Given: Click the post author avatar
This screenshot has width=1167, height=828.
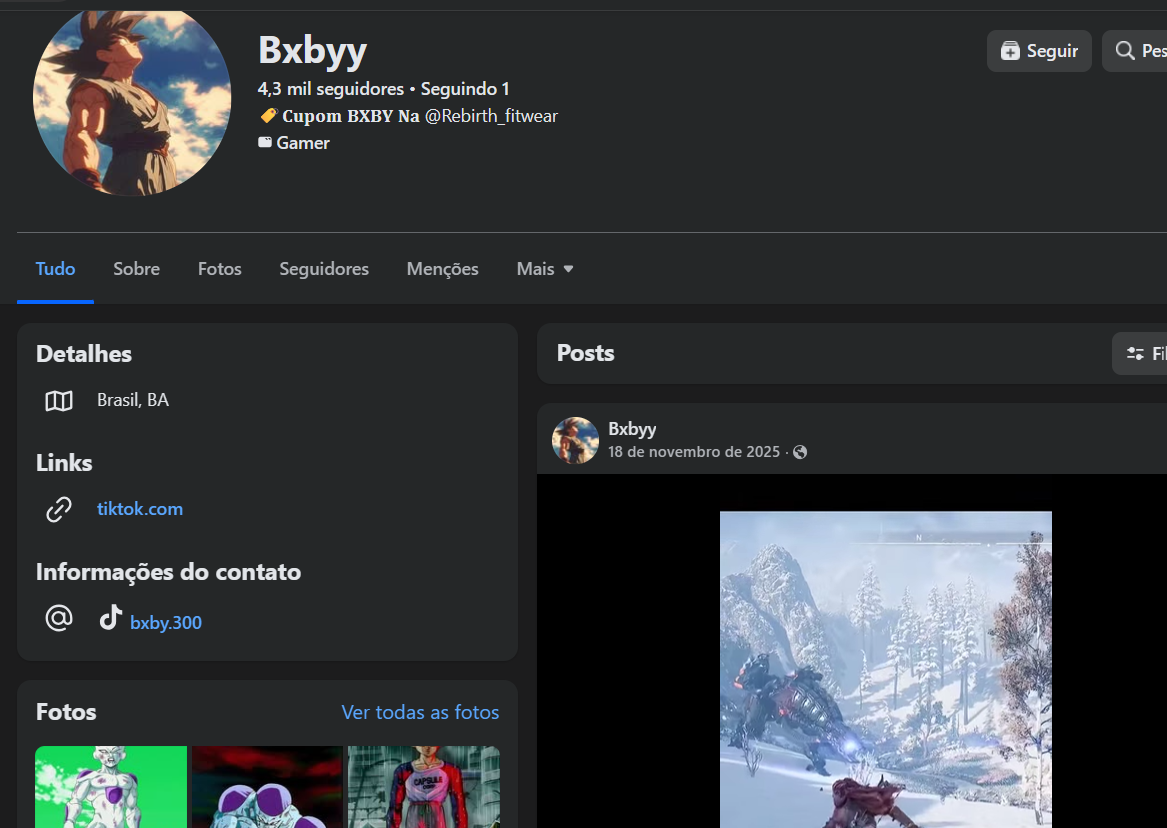Looking at the screenshot, I should 575,440.
